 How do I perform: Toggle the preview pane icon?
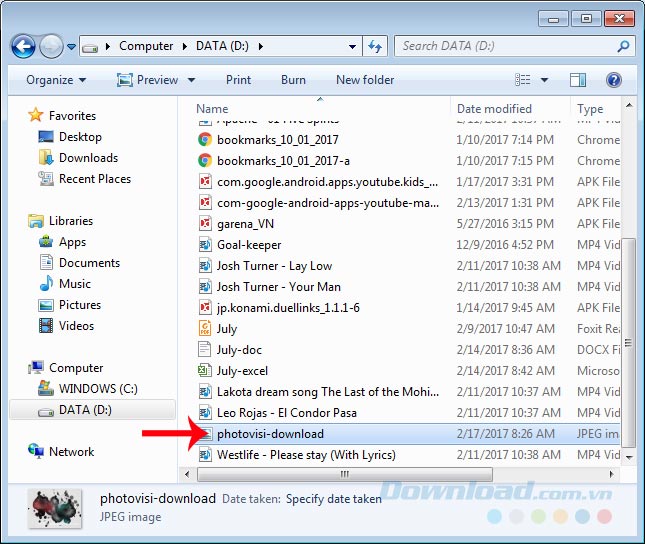tap(578, 80)
